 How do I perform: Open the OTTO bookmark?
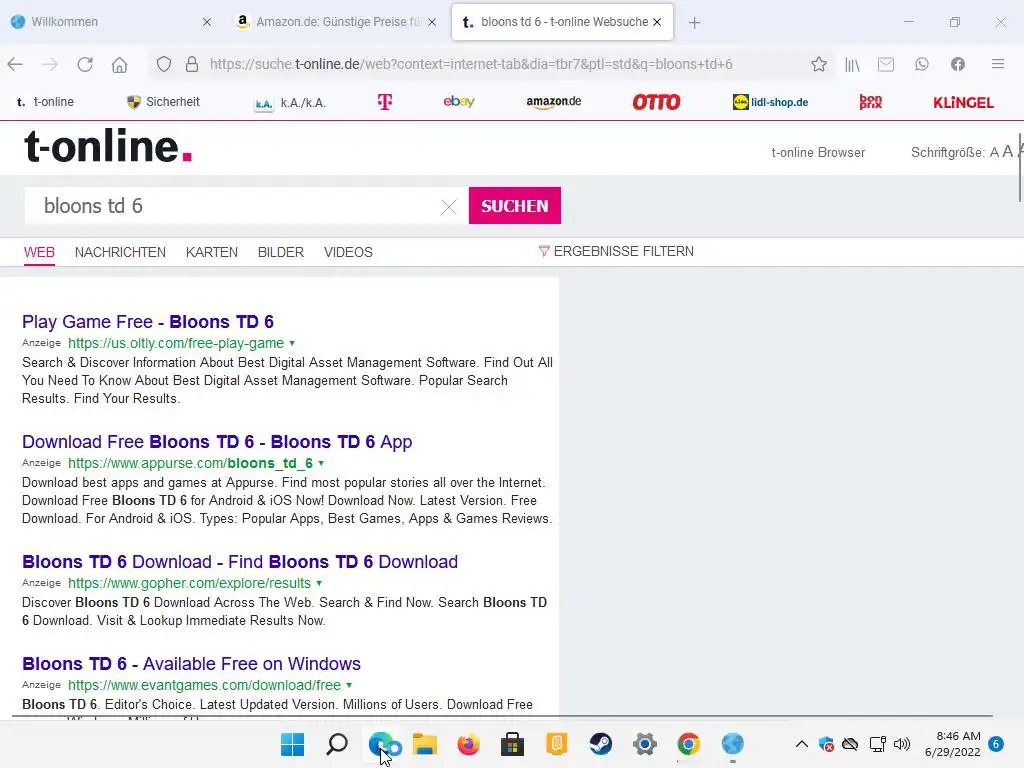(656, 102)
